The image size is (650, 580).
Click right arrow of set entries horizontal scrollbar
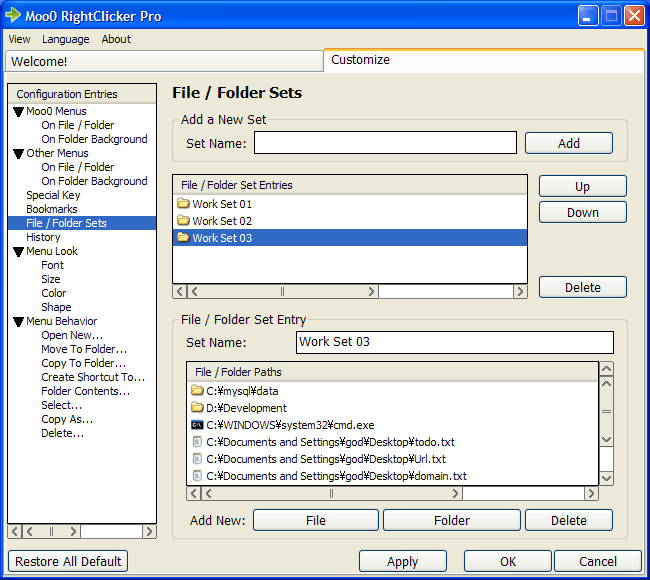(520, 291)
